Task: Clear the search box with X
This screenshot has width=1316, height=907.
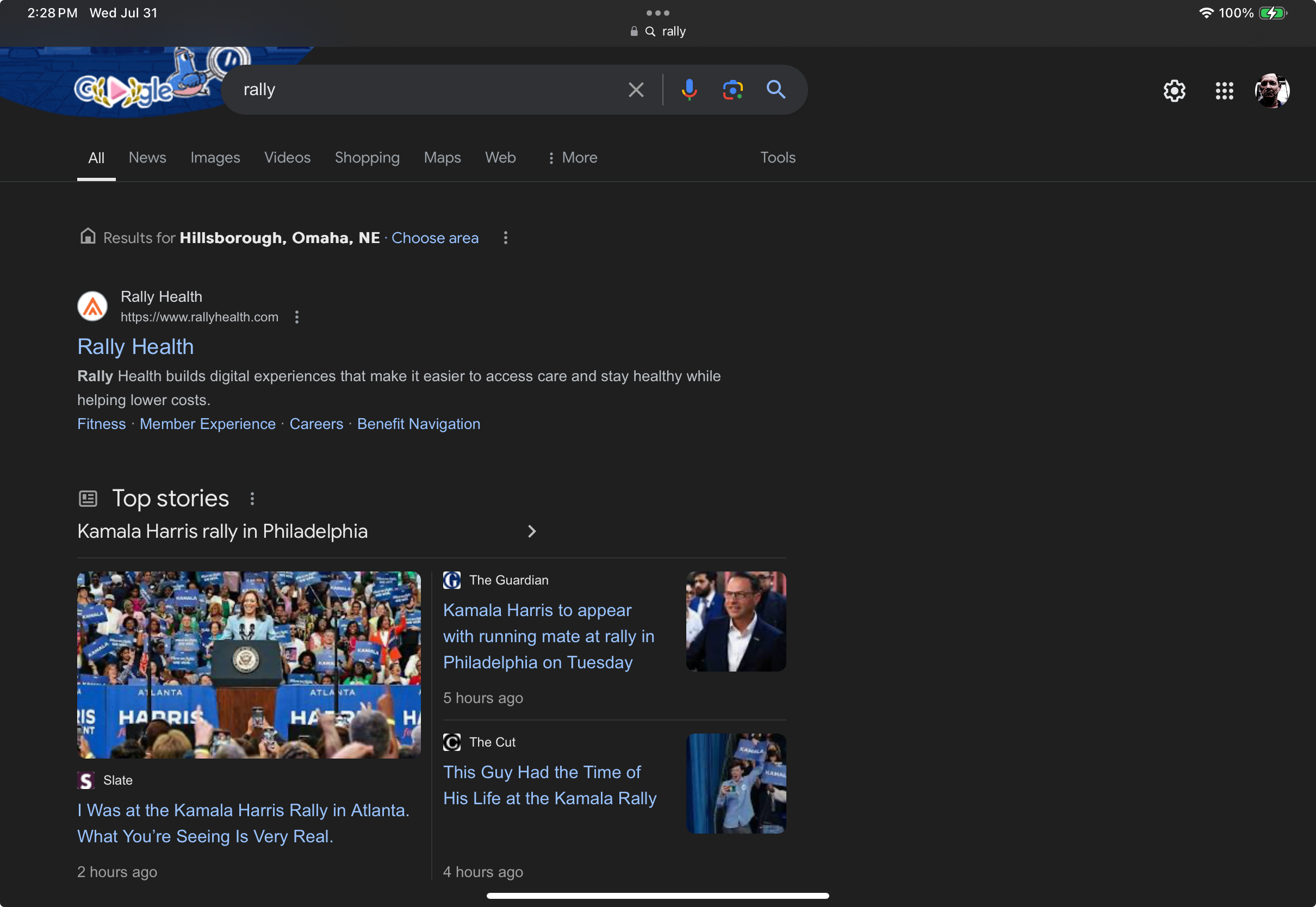Action: 636,90
